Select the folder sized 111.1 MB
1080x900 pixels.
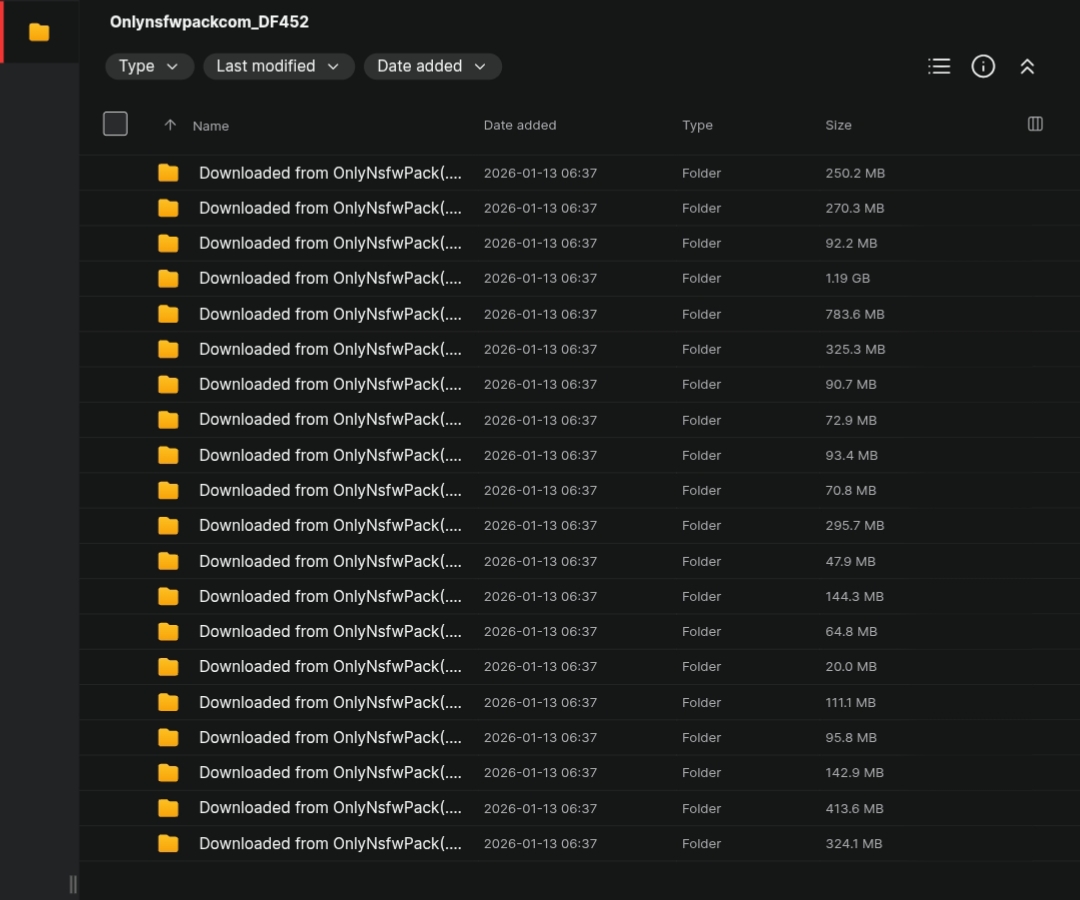[579, 702]
